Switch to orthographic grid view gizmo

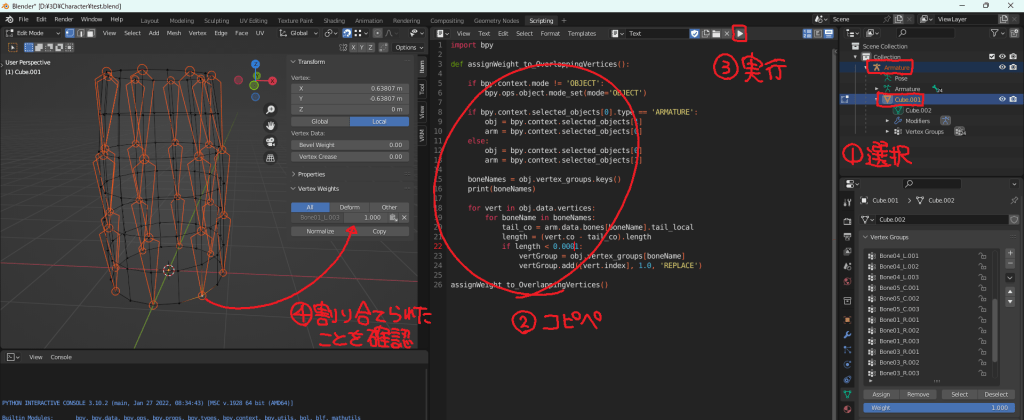pos(270,157)
